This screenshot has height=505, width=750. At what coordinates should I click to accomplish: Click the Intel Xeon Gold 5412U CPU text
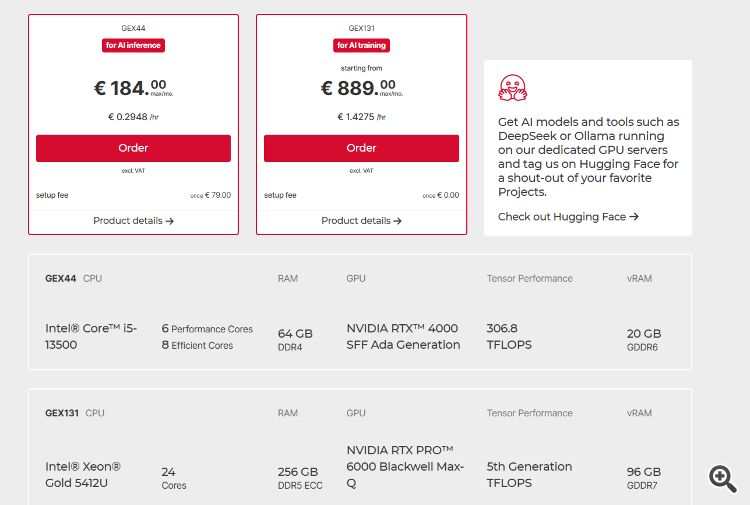tap(83, 474)
